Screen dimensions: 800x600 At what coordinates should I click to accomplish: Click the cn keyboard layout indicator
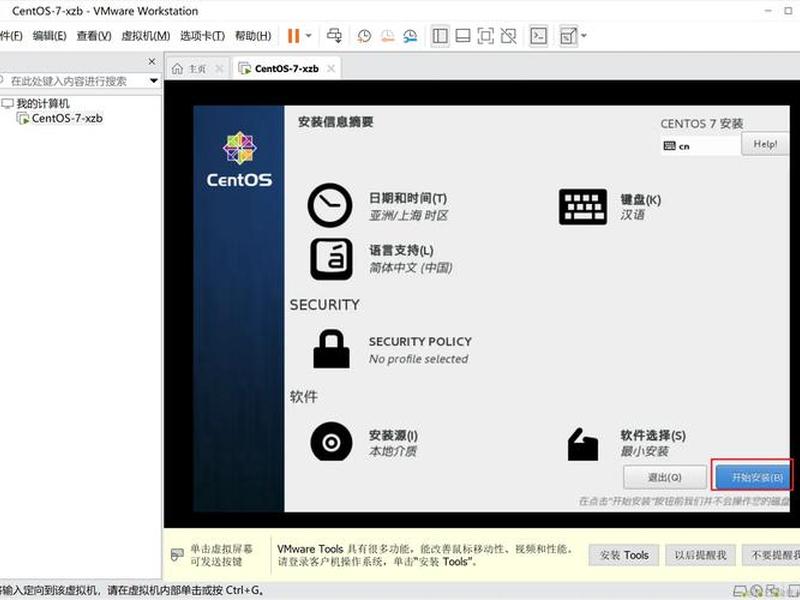(x=700, y=146)
